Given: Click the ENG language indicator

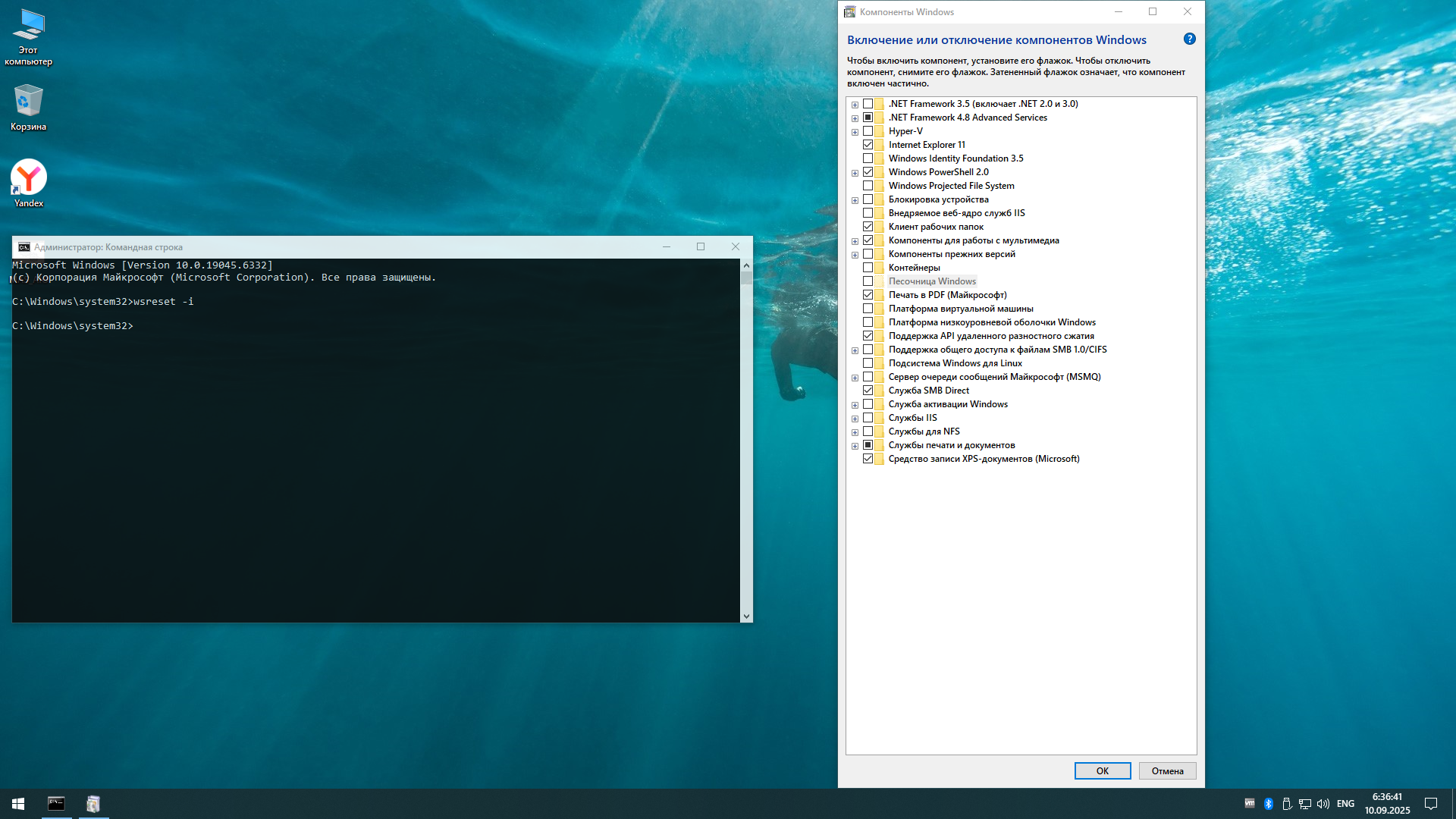Looking at the screenshot, I should (x=1345, y=803).
